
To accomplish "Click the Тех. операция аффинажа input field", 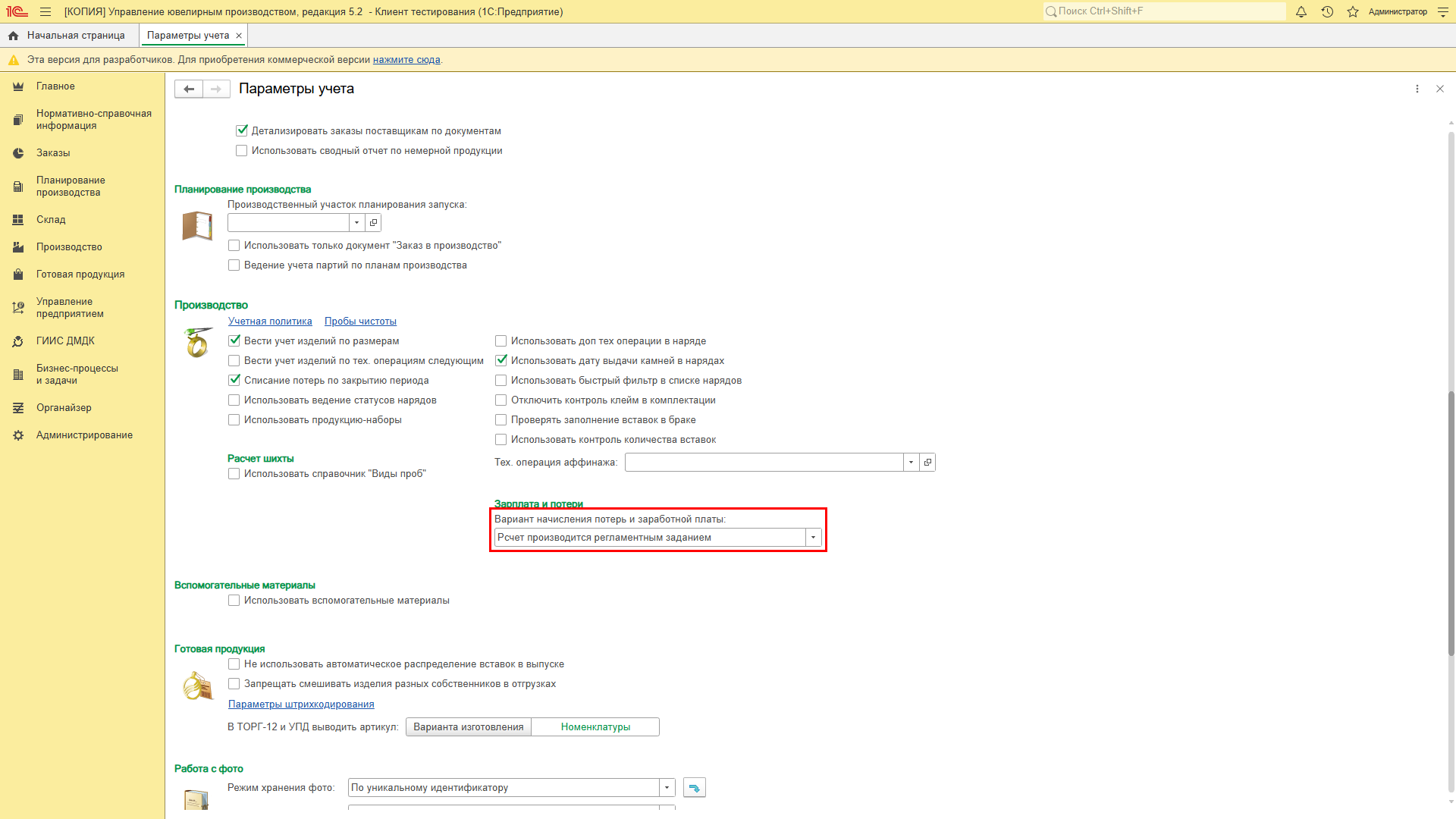I will [x=764, y=462].
